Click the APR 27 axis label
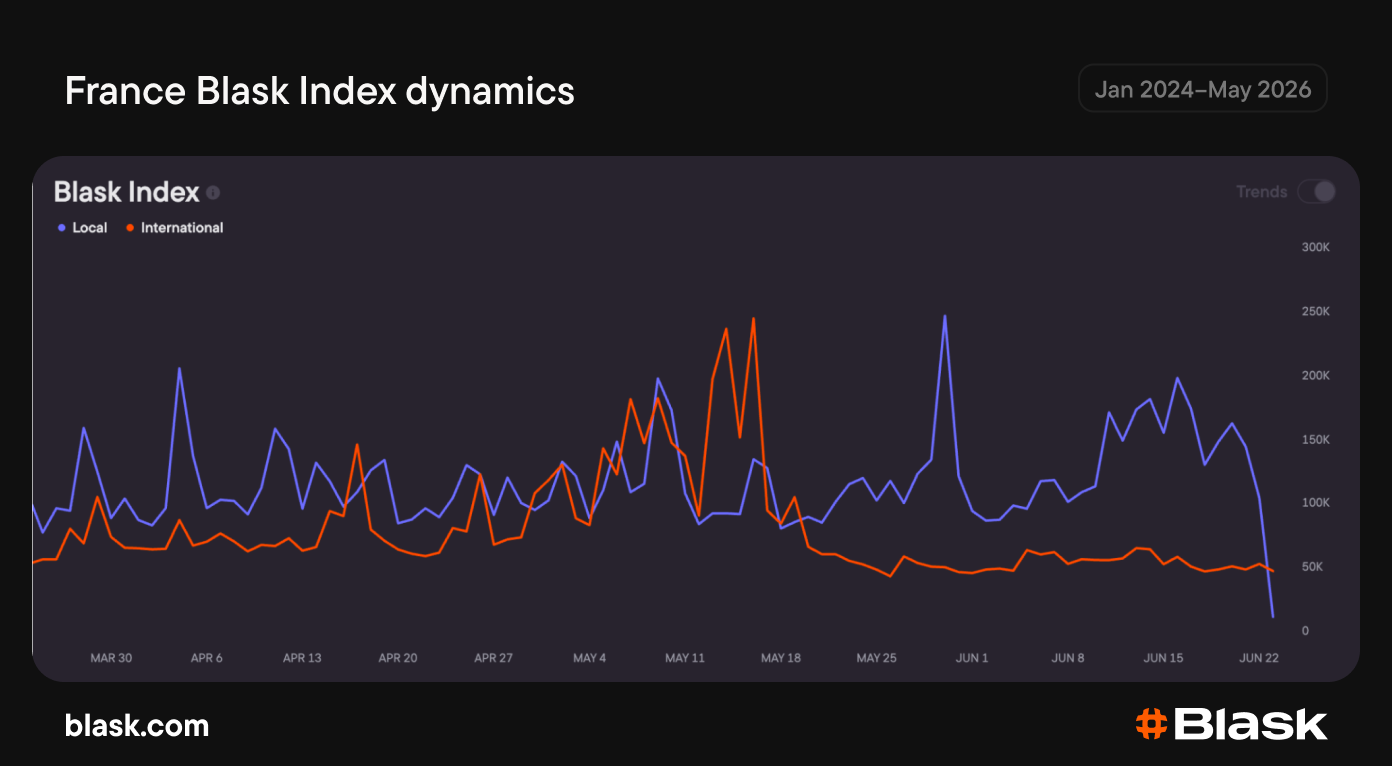 (493, 658)
